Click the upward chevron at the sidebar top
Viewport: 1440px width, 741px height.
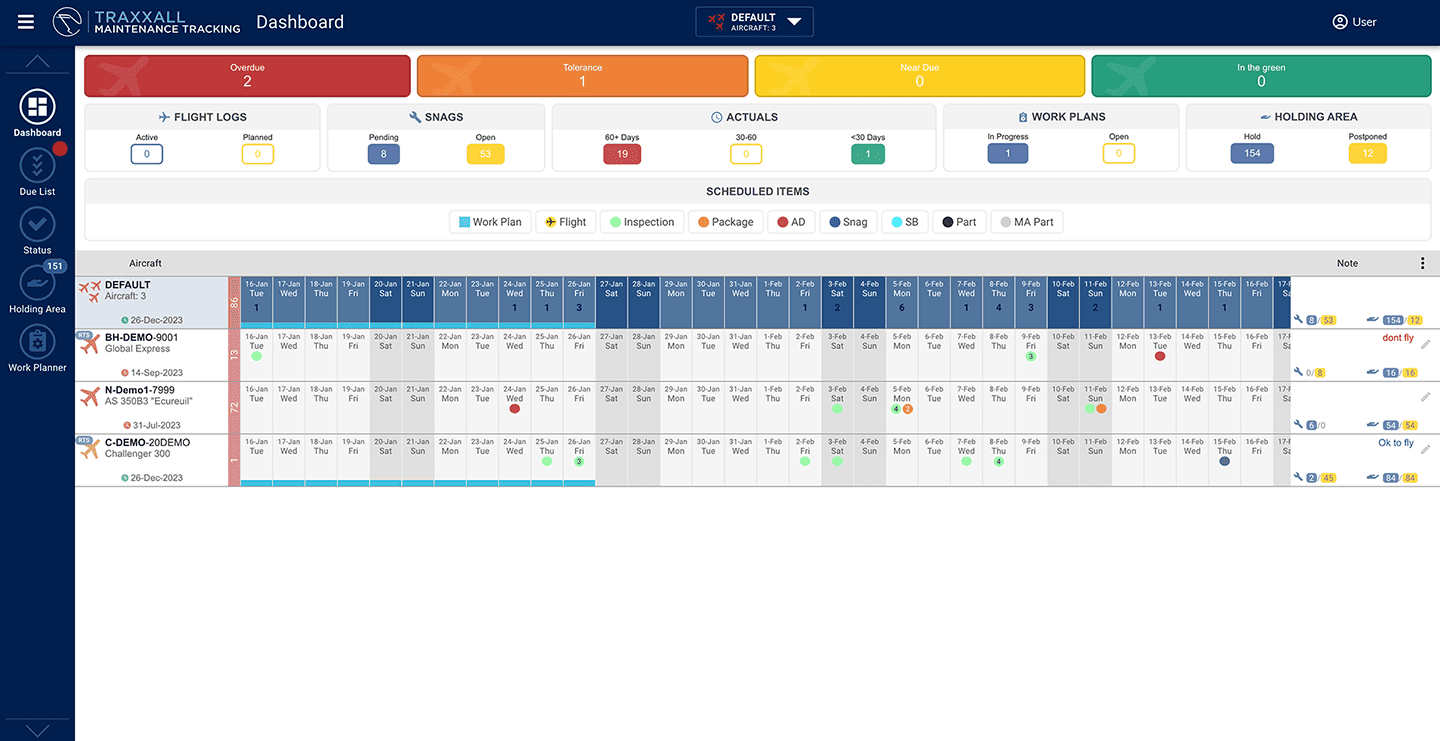click(x=37, y=60)
